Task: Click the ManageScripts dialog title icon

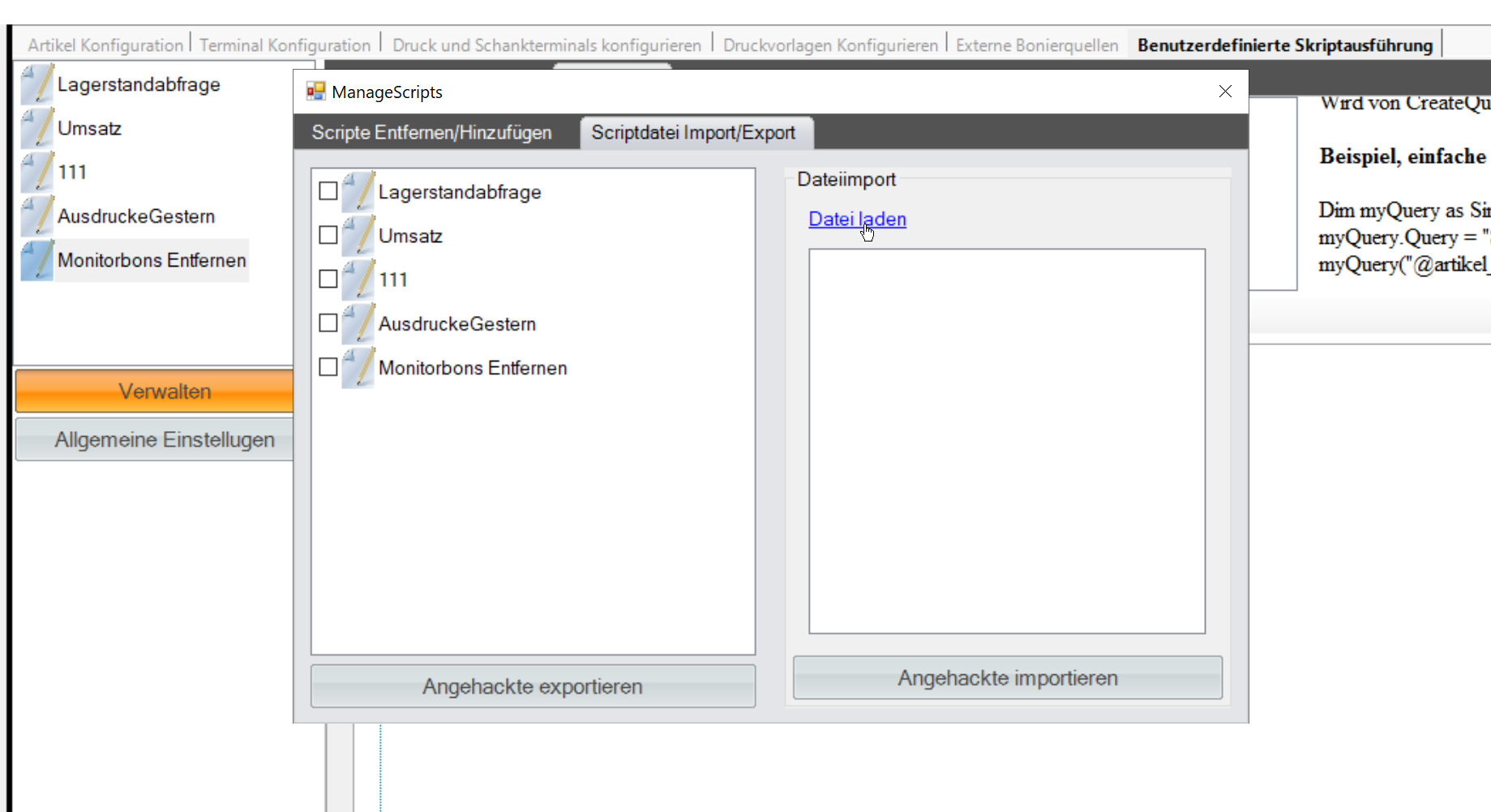Action: [315, 92]
